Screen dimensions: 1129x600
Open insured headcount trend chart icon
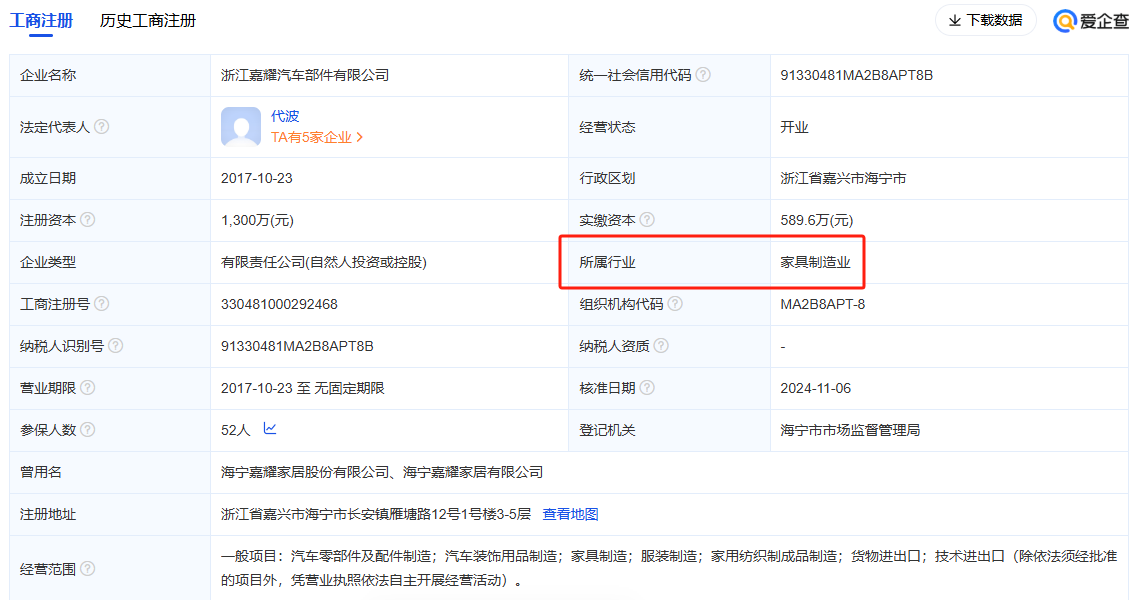[x=270, y=429]
